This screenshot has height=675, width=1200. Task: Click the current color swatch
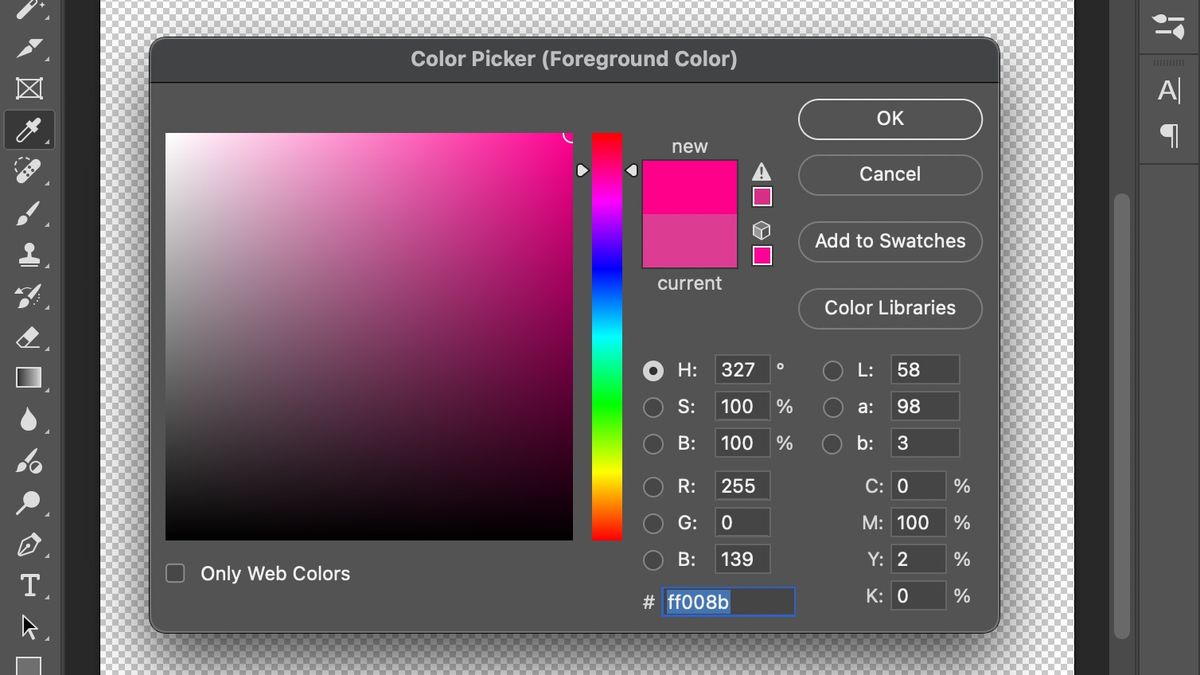pyautogui.click(x=689, y=242)
